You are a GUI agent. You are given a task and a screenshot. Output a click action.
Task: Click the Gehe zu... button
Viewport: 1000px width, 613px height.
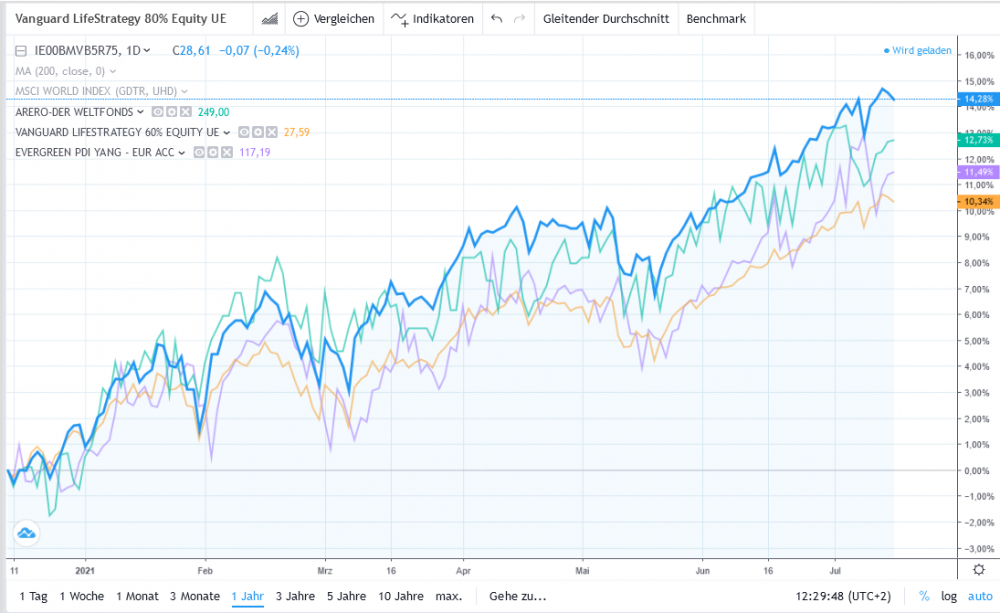click(x=518, y=596)
